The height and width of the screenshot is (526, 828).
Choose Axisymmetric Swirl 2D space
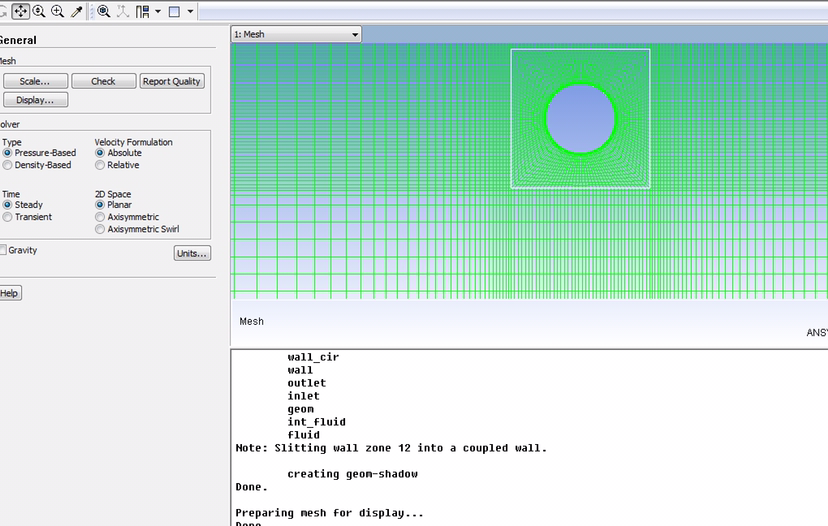click(100, 229)
